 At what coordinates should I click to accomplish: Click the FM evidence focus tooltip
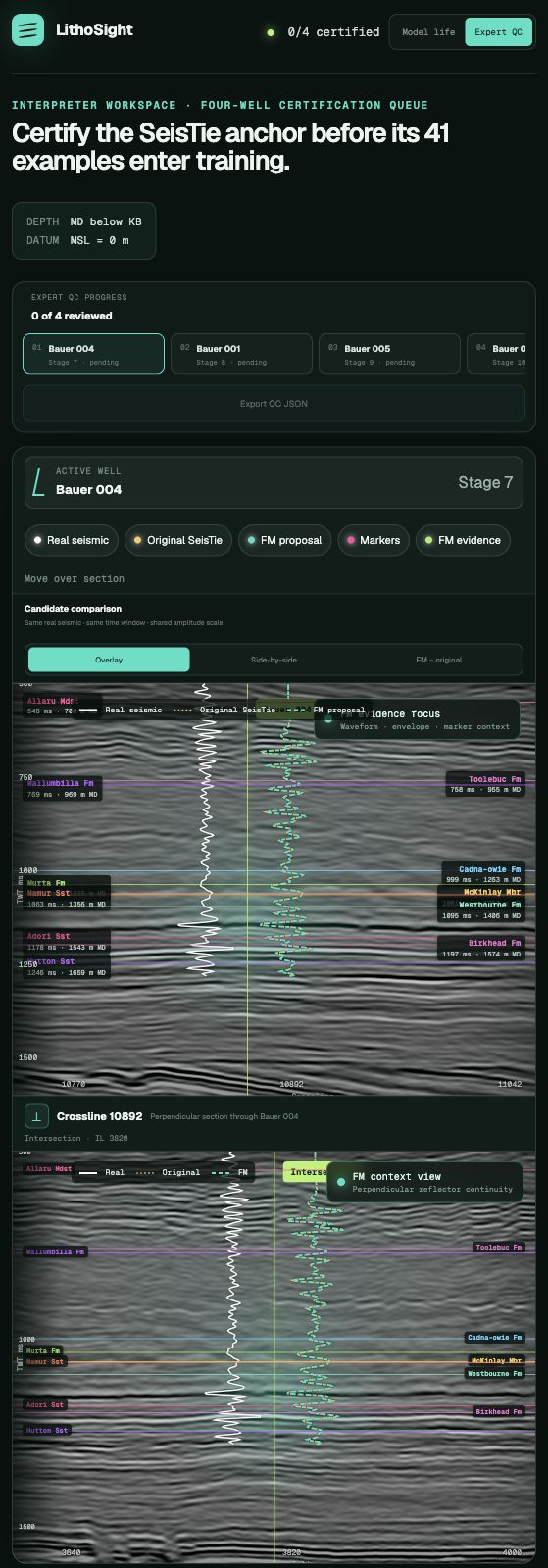click(x=416, y=719)
